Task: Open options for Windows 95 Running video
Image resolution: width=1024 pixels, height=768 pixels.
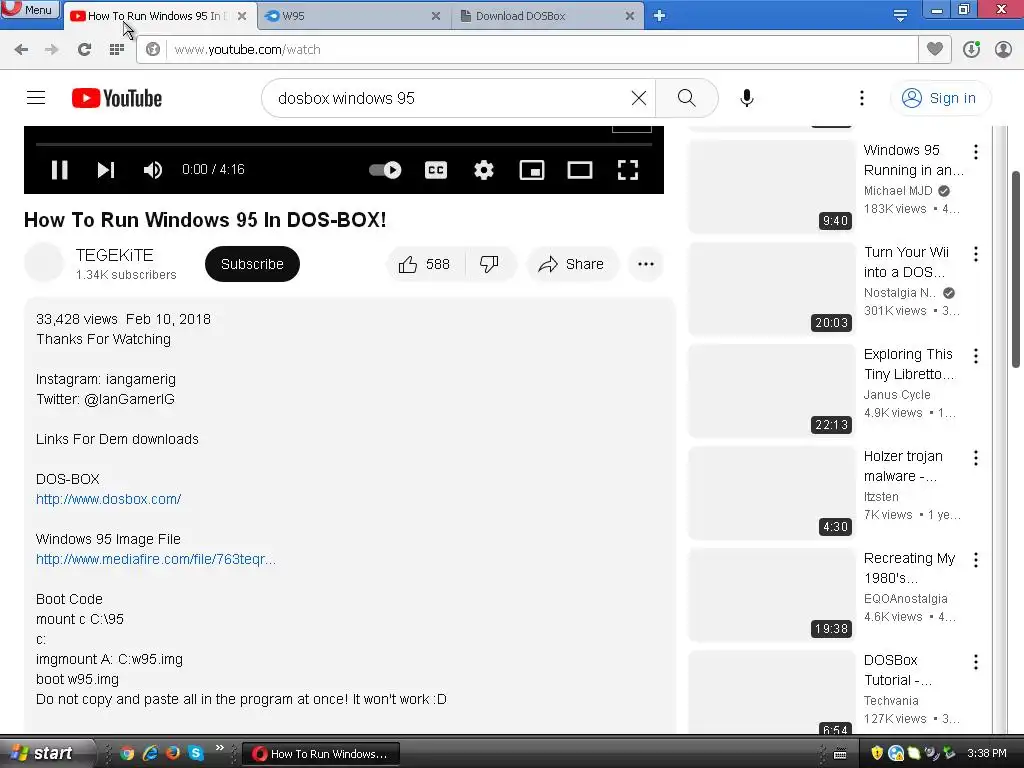Action: [976, 152]
